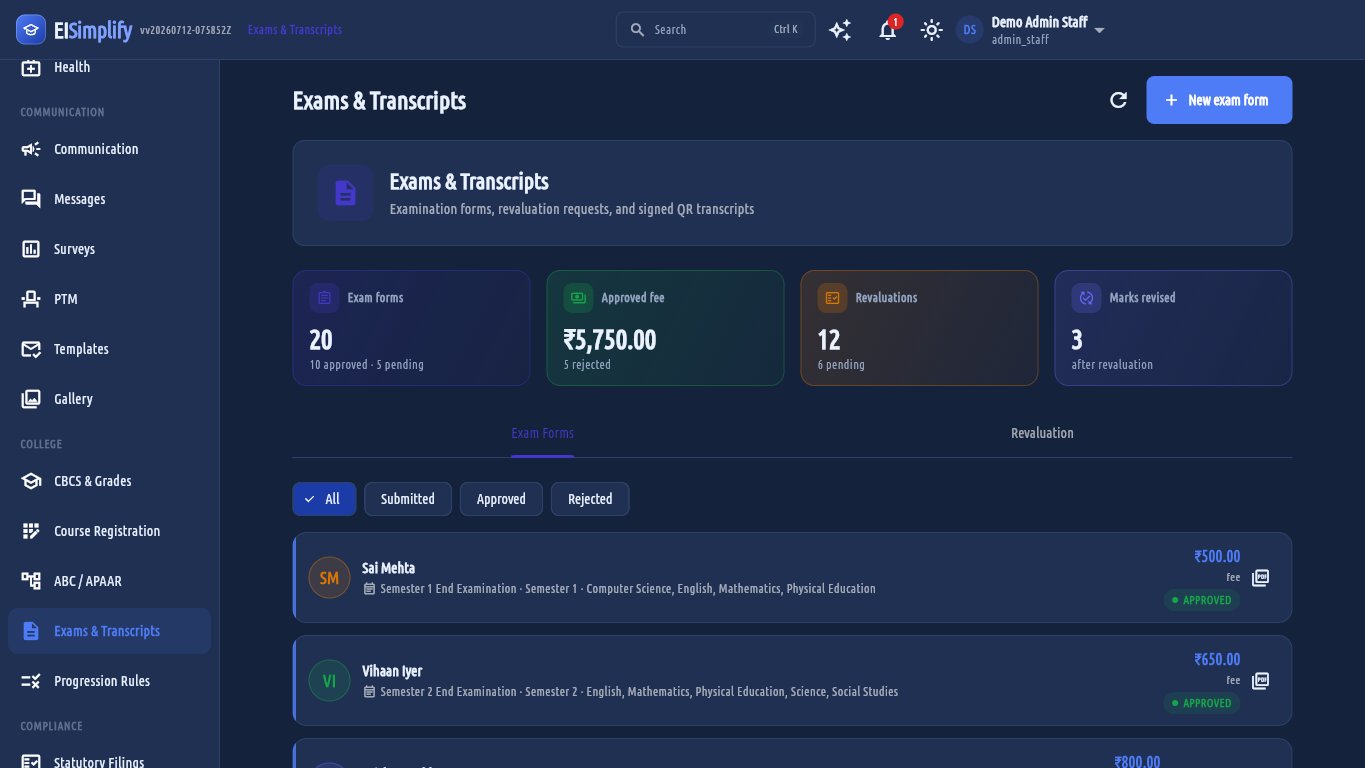Click Vihaan Iyer's APPROVED status badge
1365x768 pixels.
click(1201, 703)
